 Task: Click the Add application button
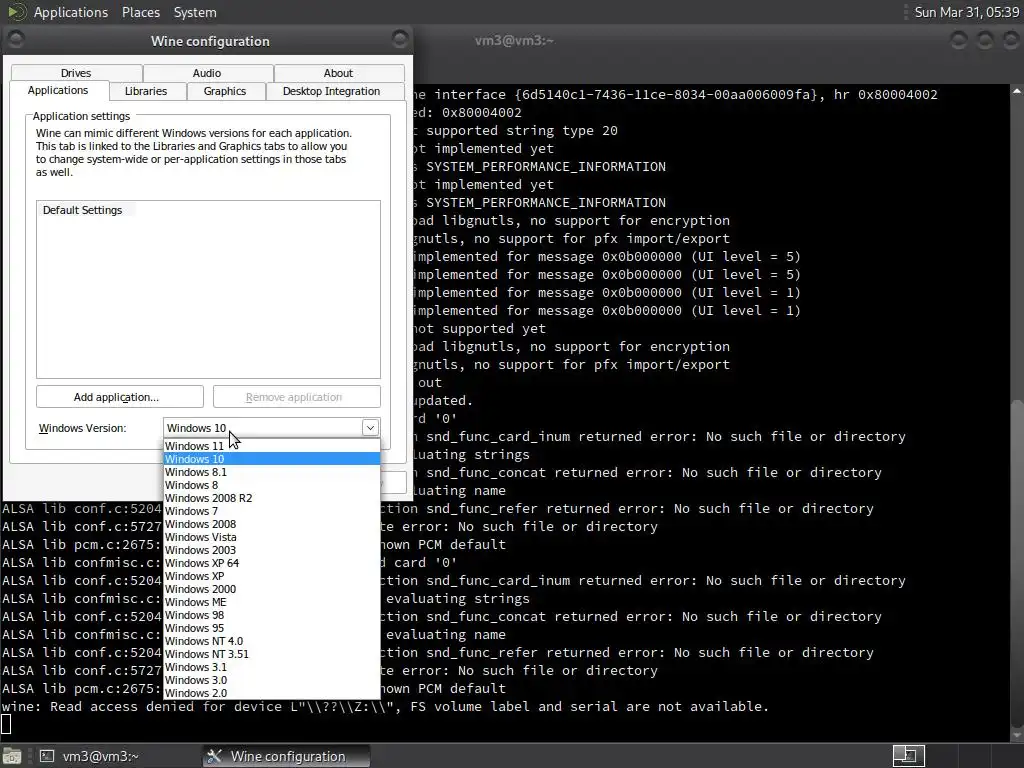120,397
